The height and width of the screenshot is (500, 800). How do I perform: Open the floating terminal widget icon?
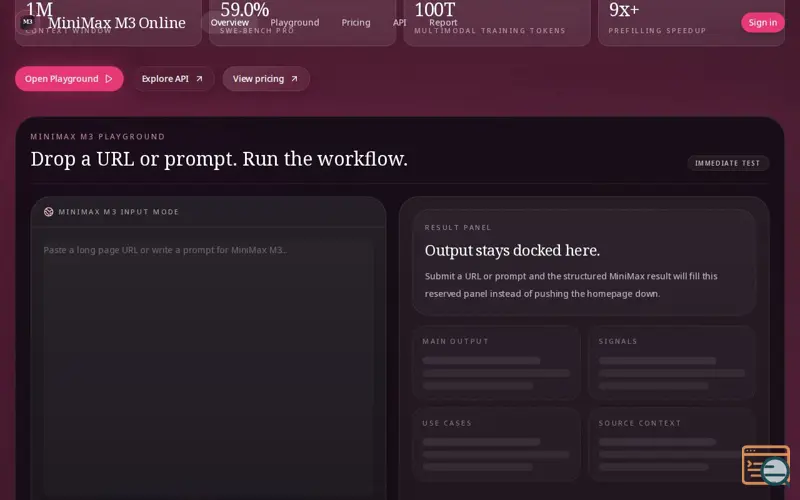(x=765, y=465)
